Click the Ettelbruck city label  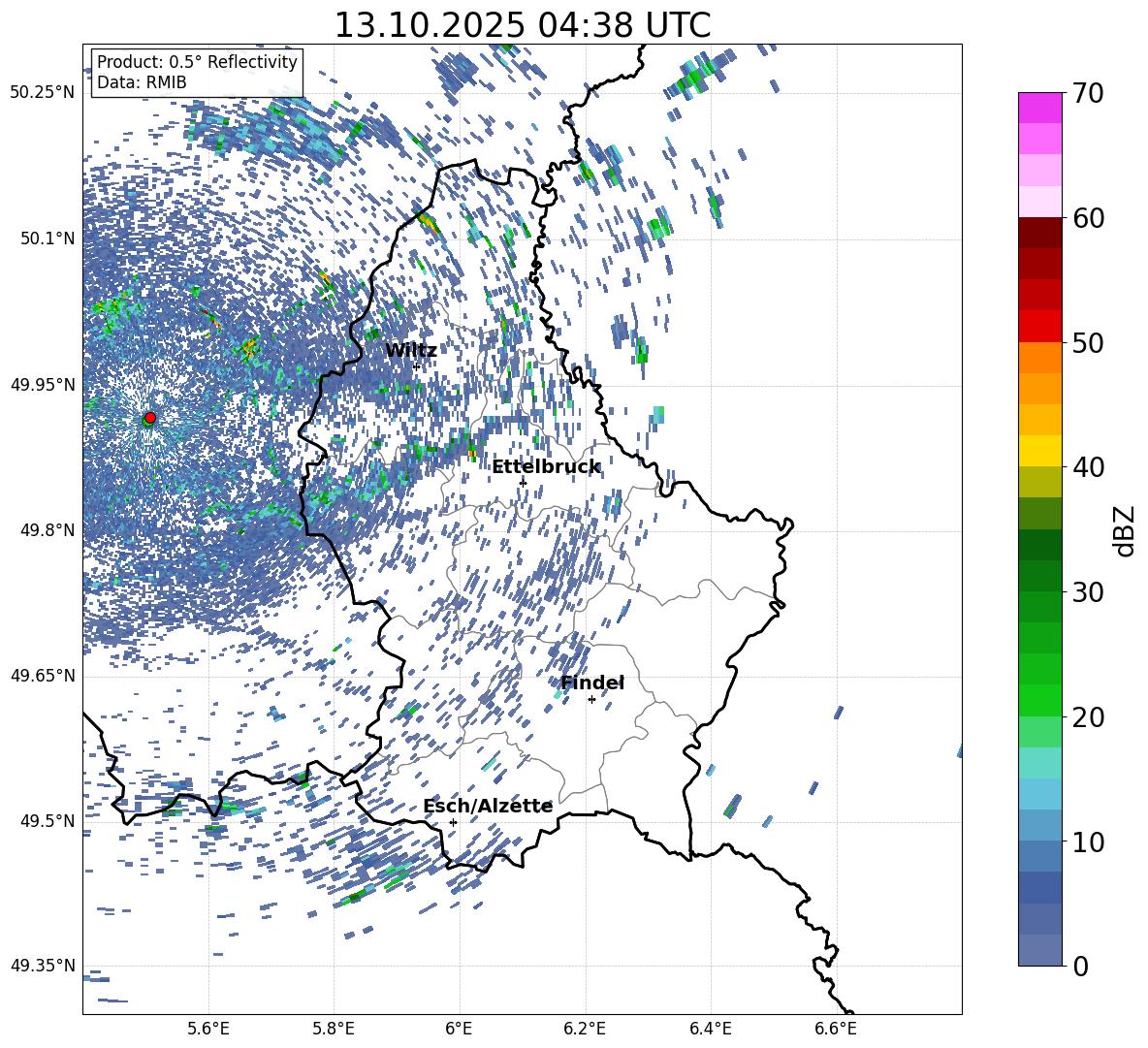pos(546,467)
